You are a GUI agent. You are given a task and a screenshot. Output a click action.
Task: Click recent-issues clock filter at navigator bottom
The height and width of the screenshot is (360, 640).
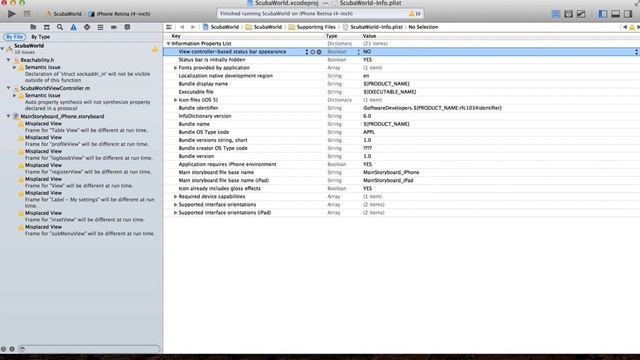[3, 349]
